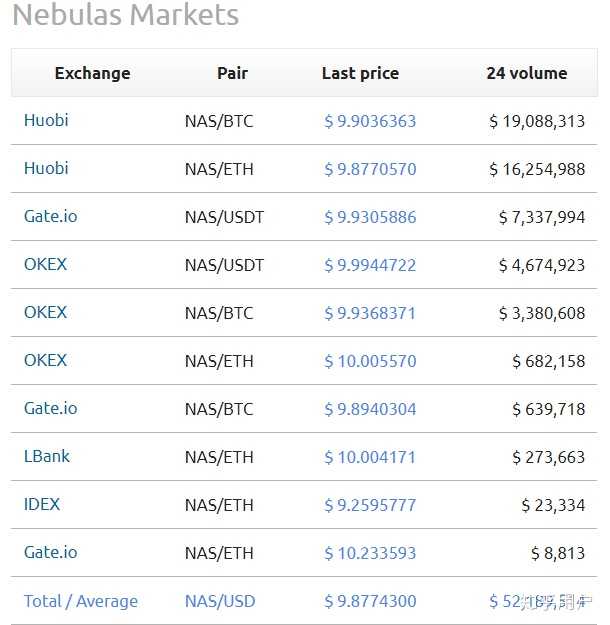Click the Total / Average row label
Image resolution: width=610 pixels, height=625 pixels.
click(81, 601)
